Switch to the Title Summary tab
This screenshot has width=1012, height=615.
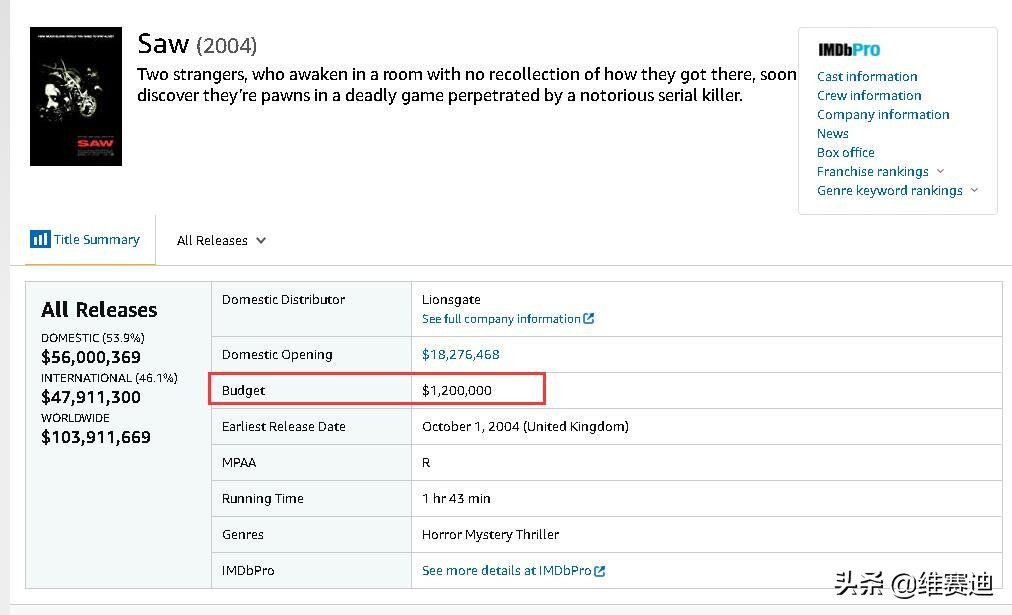[x=96, y=240]
